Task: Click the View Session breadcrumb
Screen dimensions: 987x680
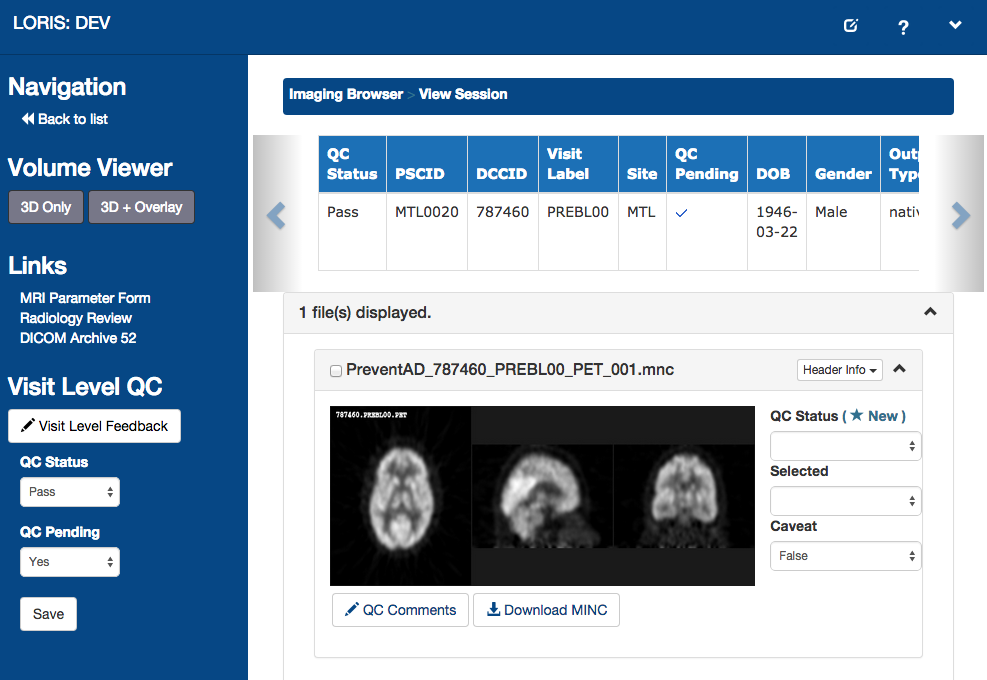Action: coord(463,95)
